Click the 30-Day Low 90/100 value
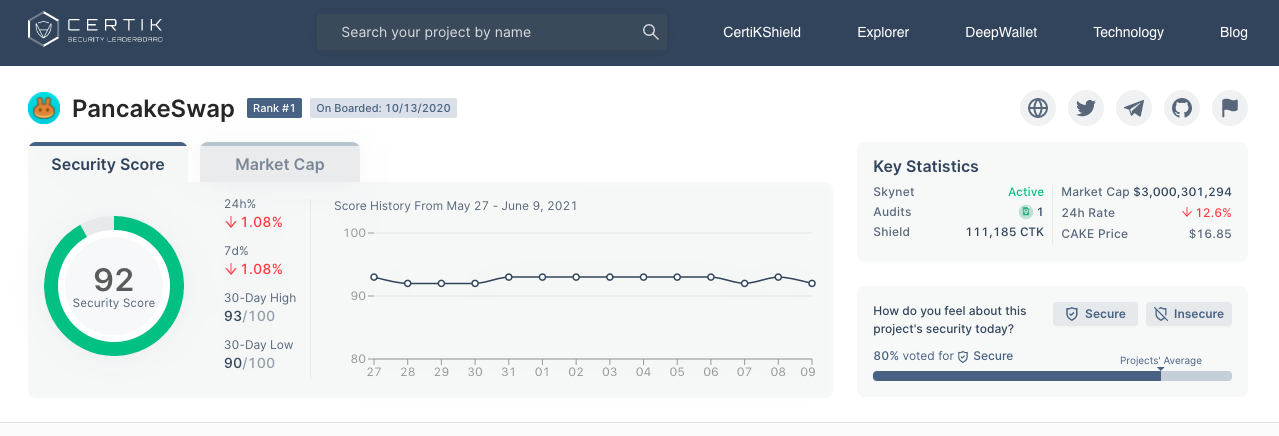The height and width of the screenshot is (436, 1279). [249, 363]
